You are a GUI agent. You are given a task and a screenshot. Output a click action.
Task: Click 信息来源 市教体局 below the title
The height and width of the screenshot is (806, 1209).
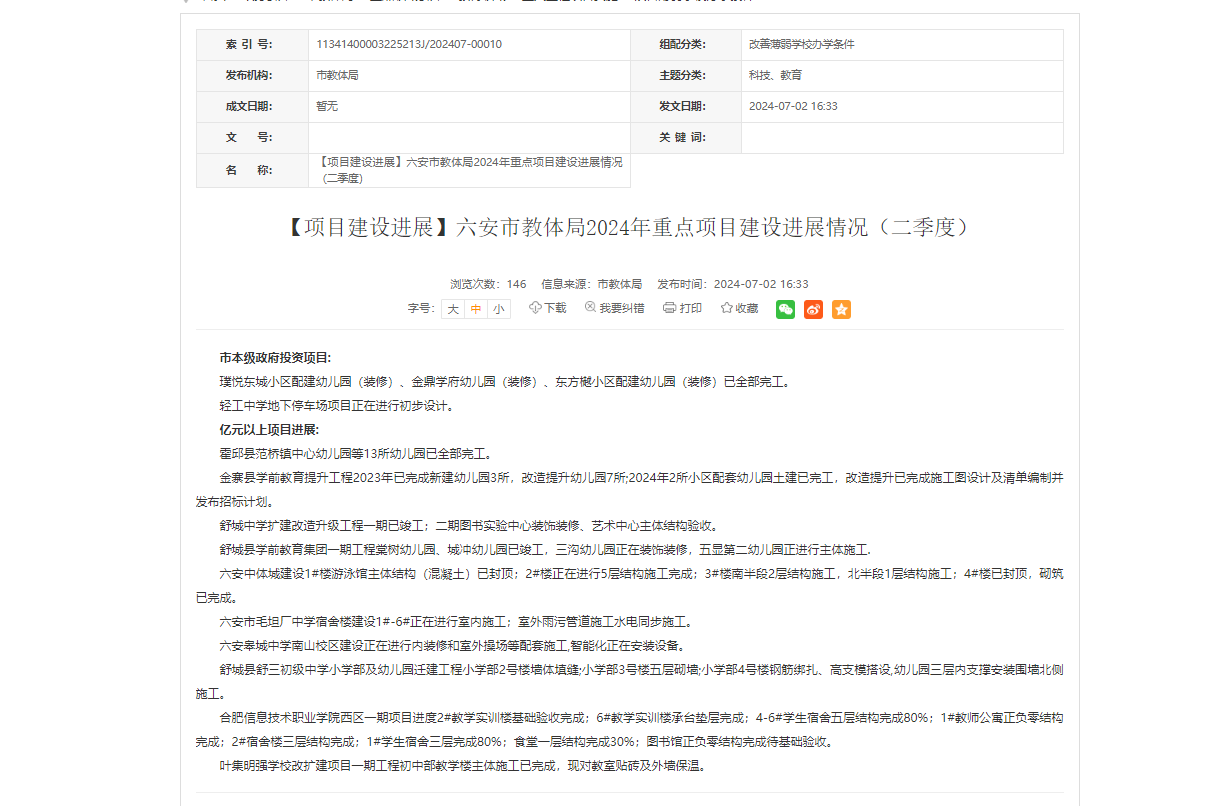pos(591,284)
